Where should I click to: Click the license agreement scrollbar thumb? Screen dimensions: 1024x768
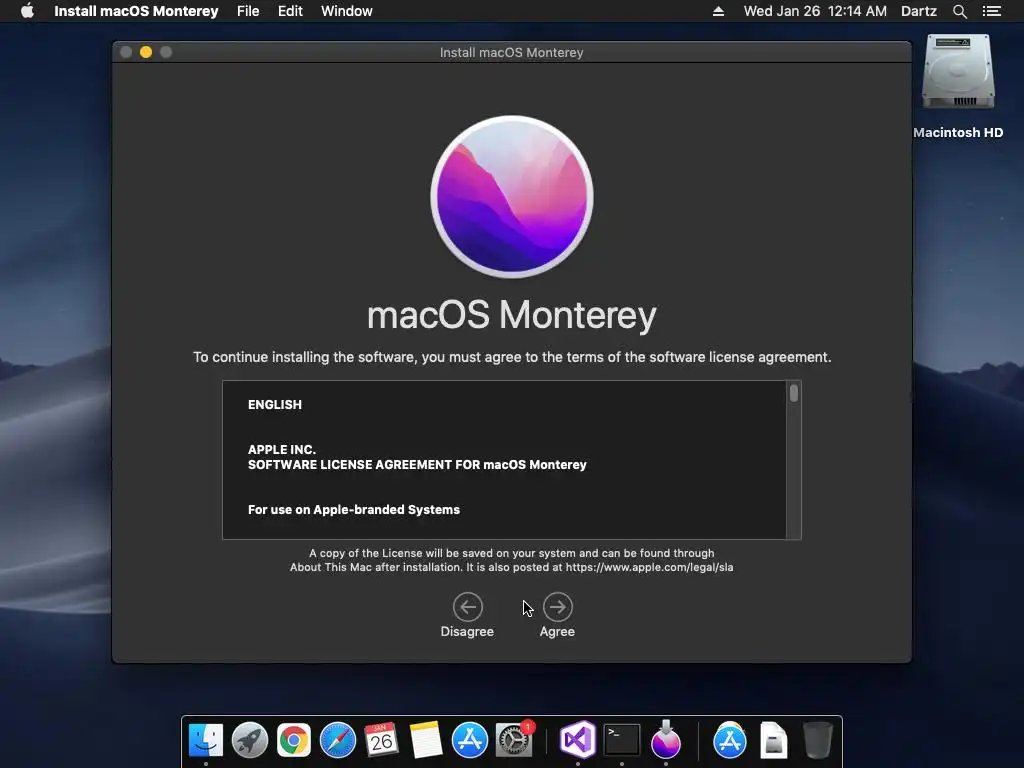click(x=793, y=393)
